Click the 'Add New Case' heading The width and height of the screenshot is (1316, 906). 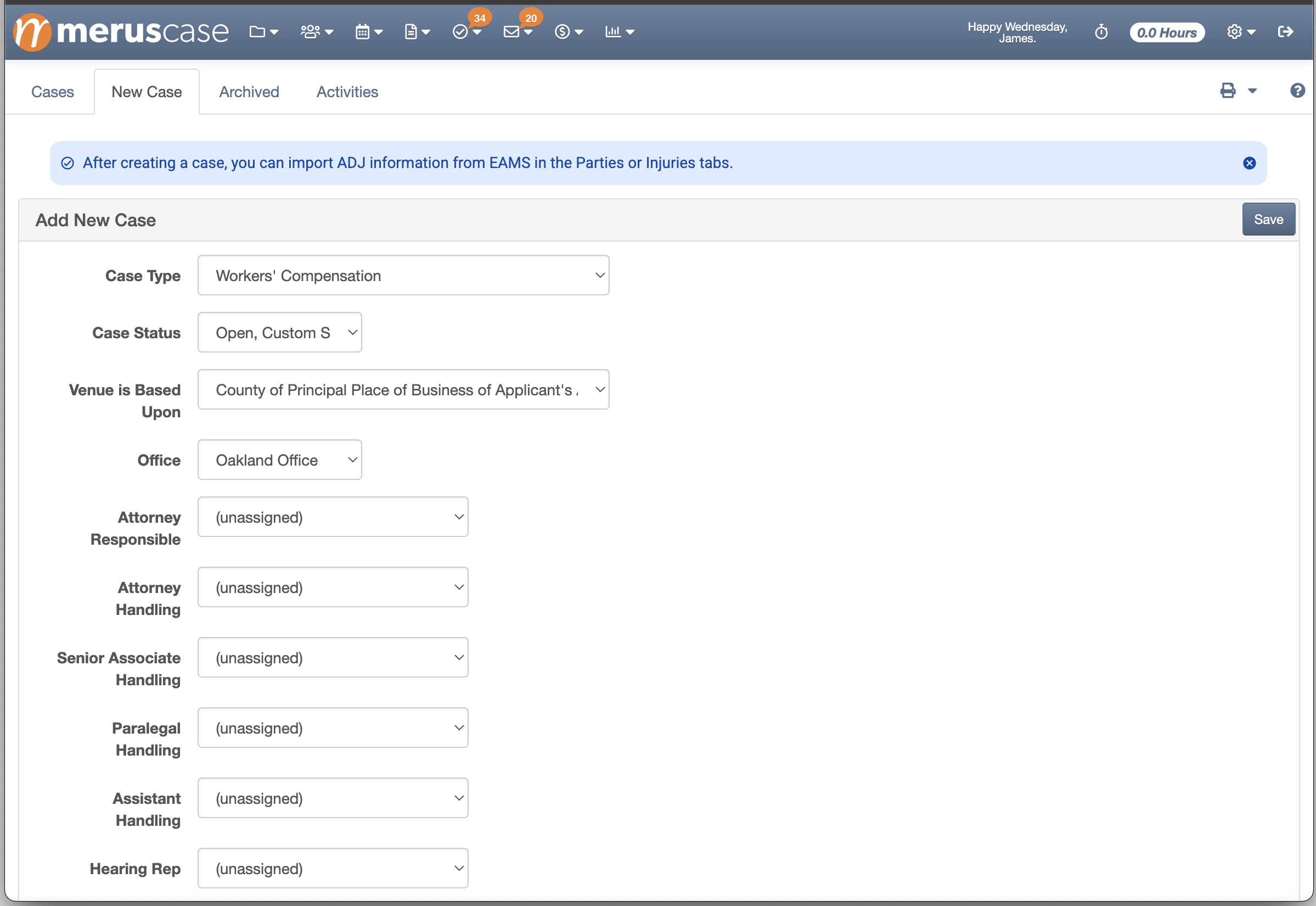pyautogui.click(x=96, y=220)
